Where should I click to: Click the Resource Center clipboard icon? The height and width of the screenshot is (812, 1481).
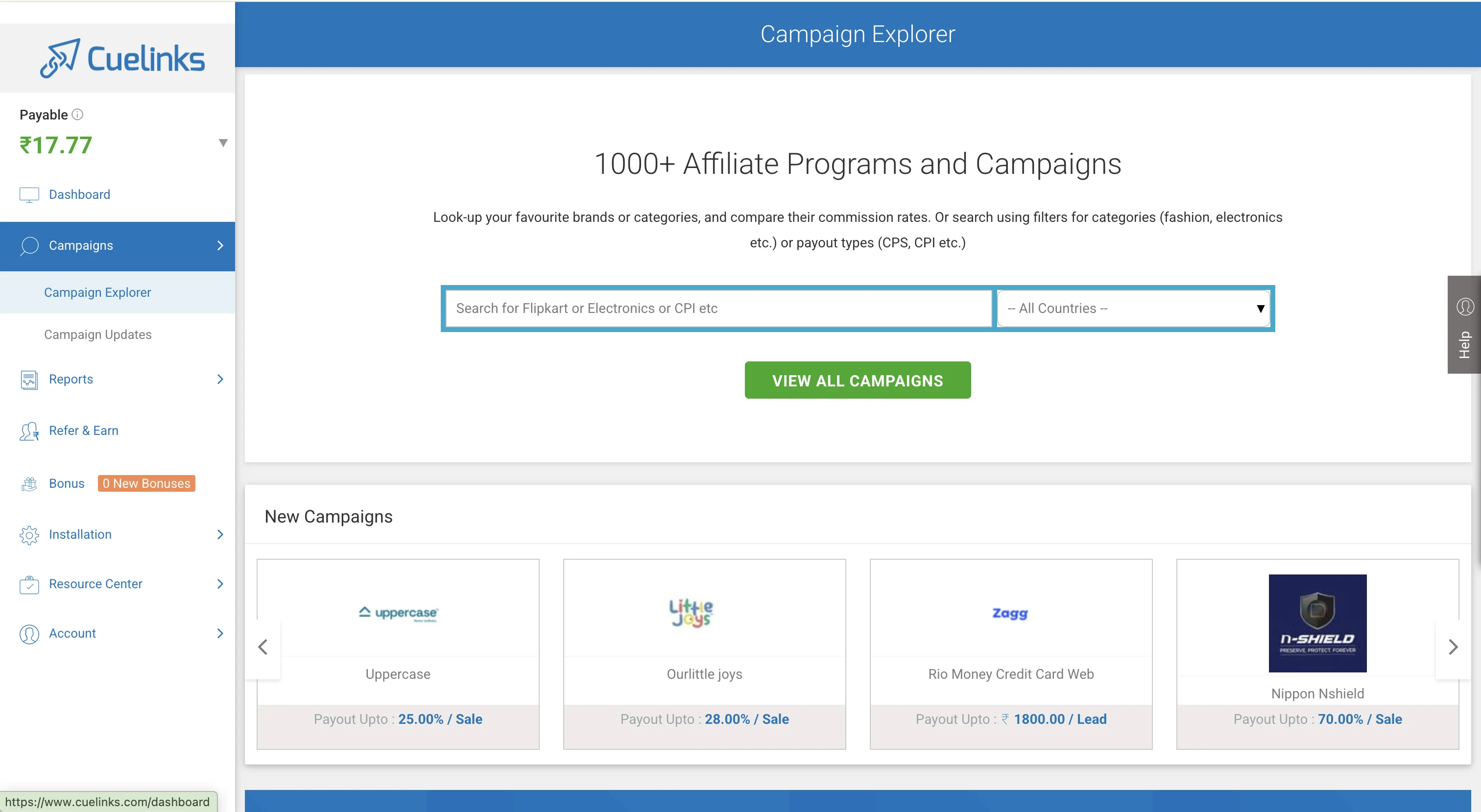tap(29, 584)
